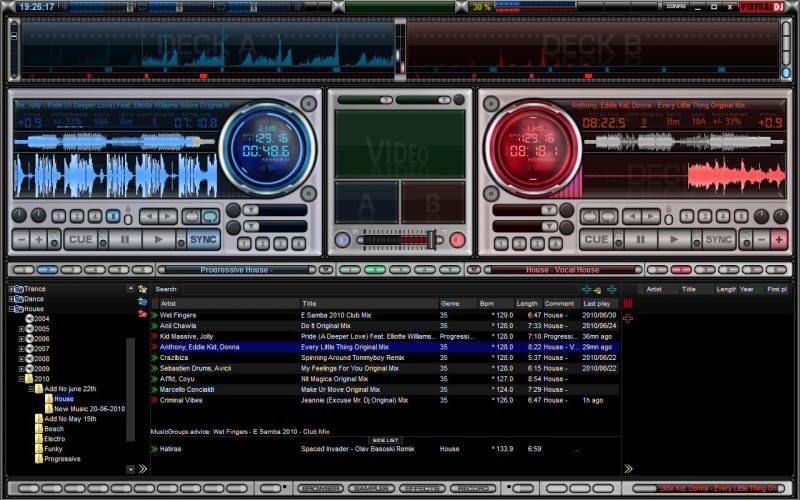Click Deck A pitch minus button
800x500 pixels.
pos(21,239)
